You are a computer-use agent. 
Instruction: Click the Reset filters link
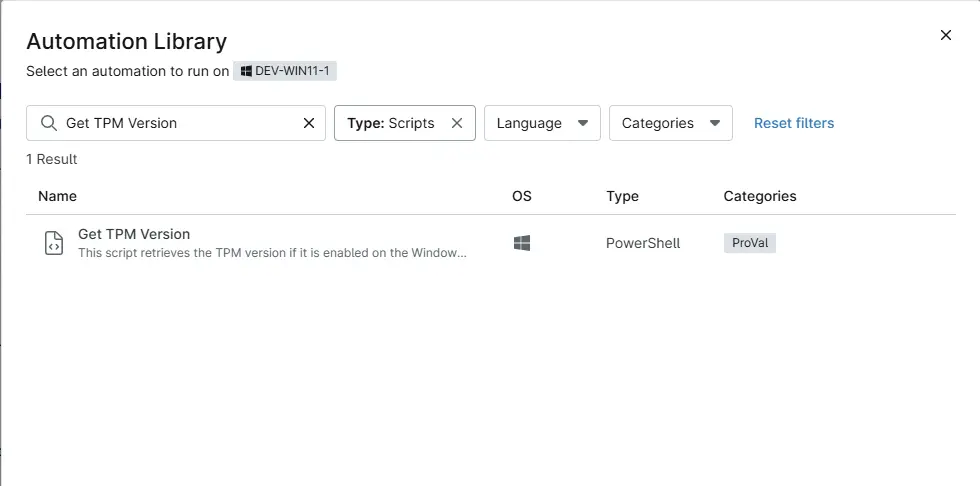coord(793,123)
